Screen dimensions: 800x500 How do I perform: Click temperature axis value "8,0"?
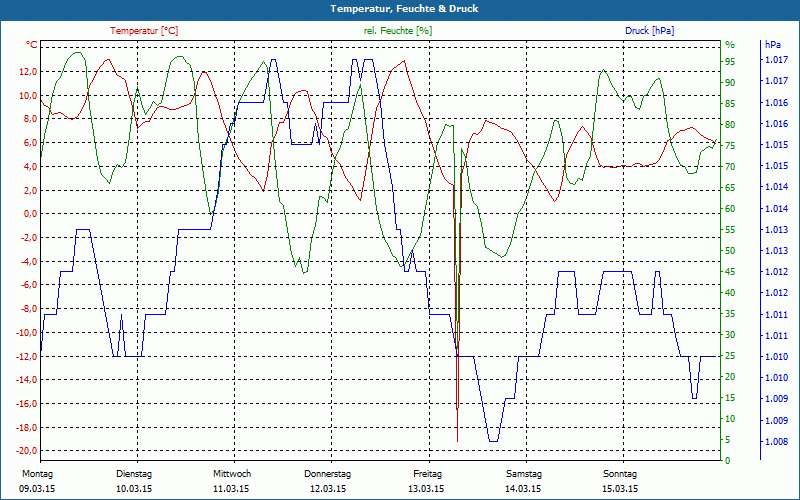click(30, 119)
